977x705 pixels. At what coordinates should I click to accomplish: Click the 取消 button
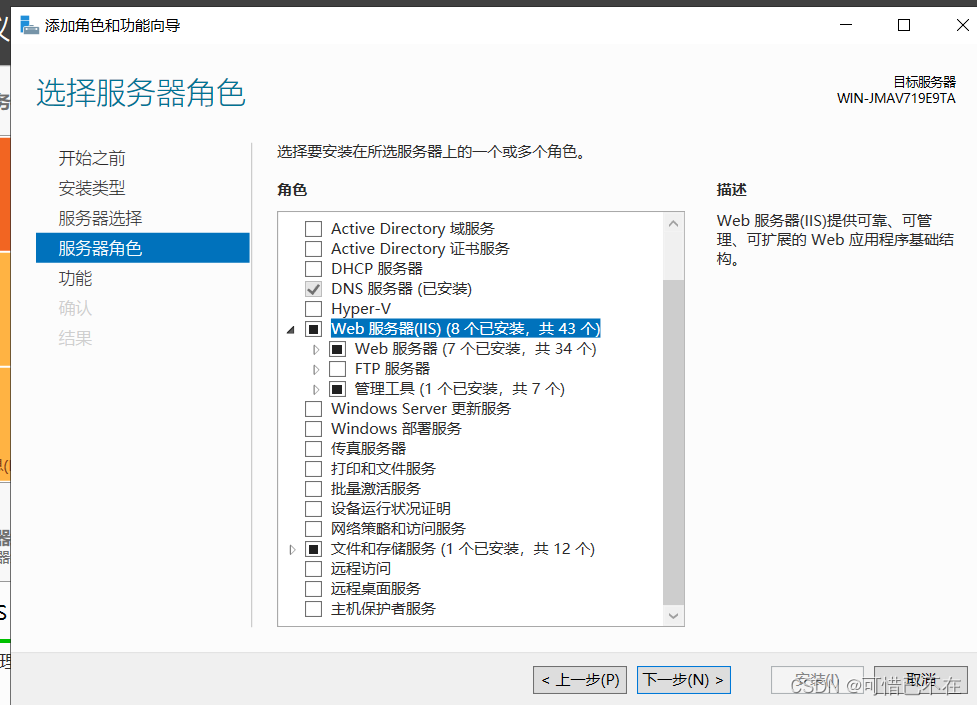(921, 679)
